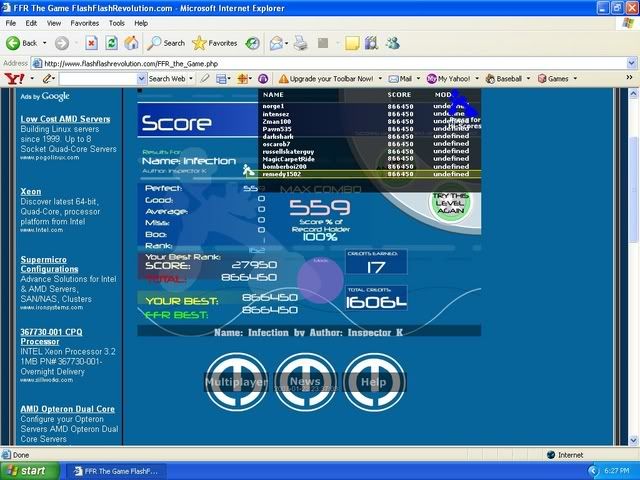Expand the Search Web dropdown

(x=190, y=78)
